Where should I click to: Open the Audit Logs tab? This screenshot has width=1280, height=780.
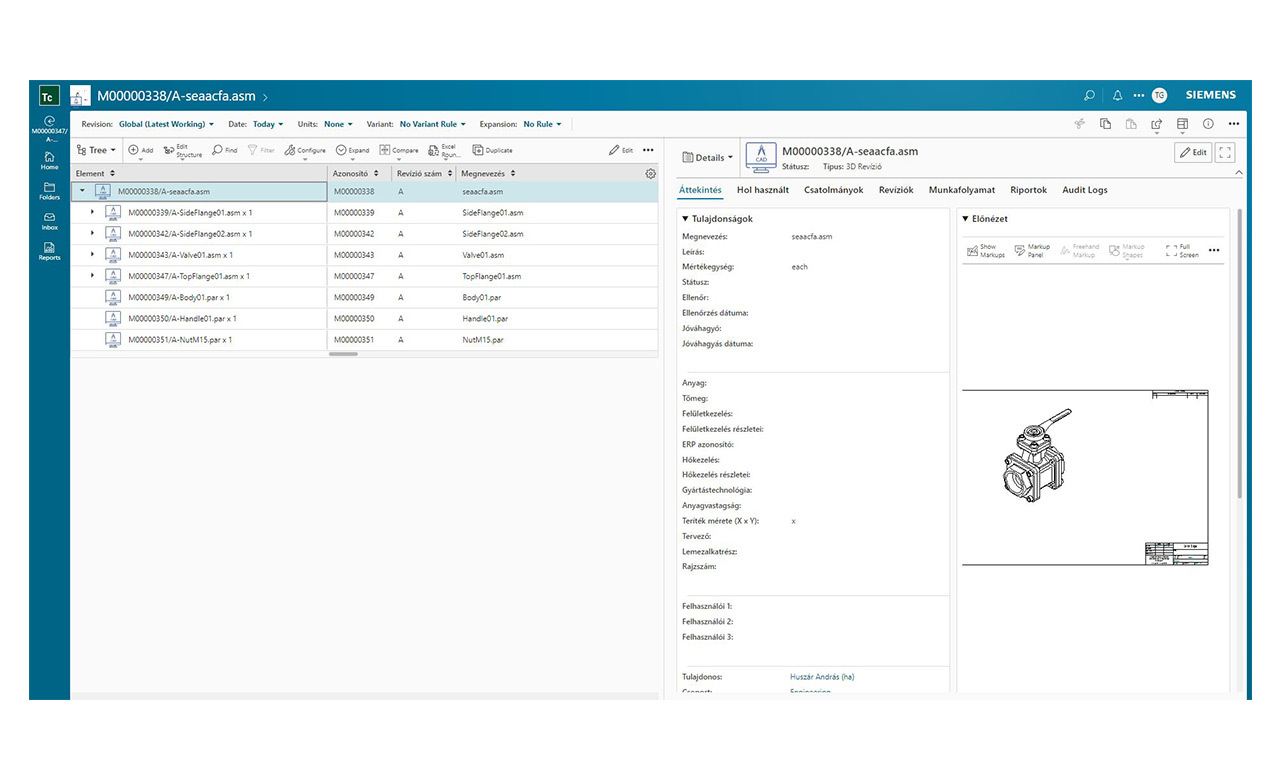(x=1084, y=190)
